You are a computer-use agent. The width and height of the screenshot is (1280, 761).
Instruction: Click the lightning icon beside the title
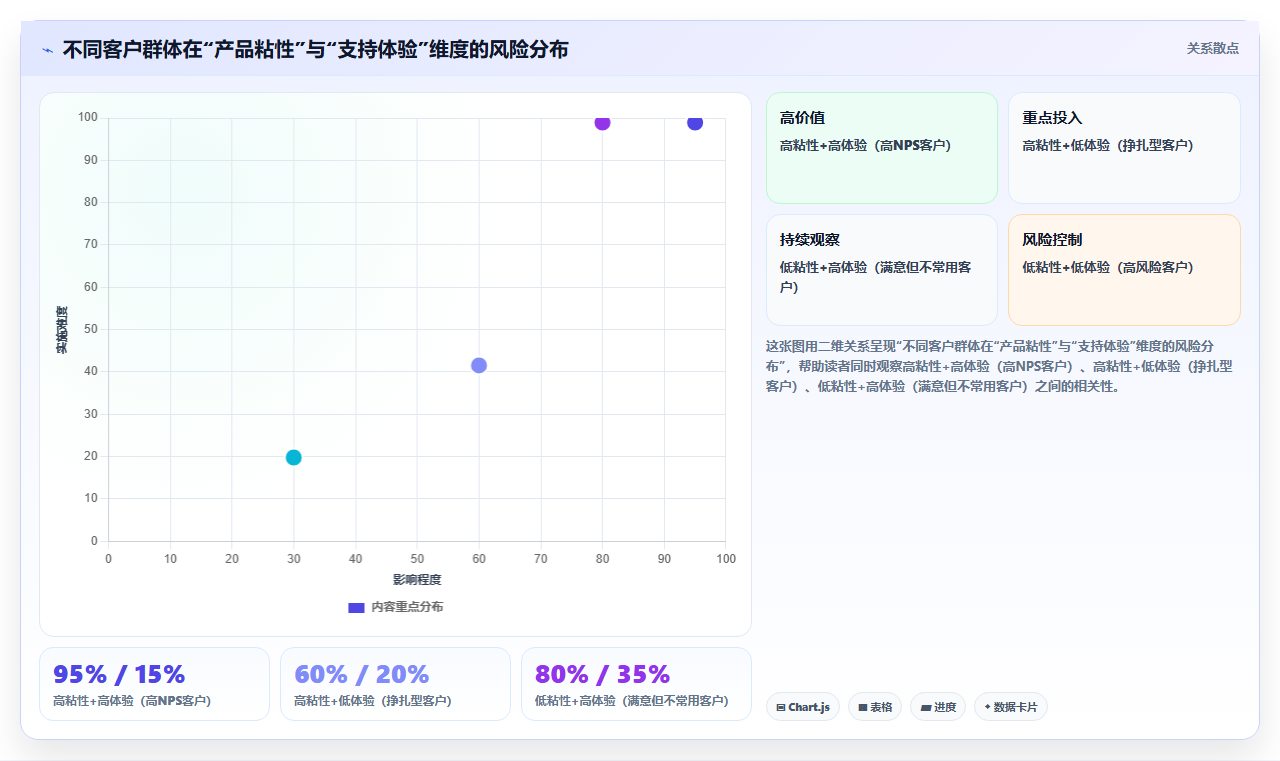pyautogui.click(x=47, y=50)
